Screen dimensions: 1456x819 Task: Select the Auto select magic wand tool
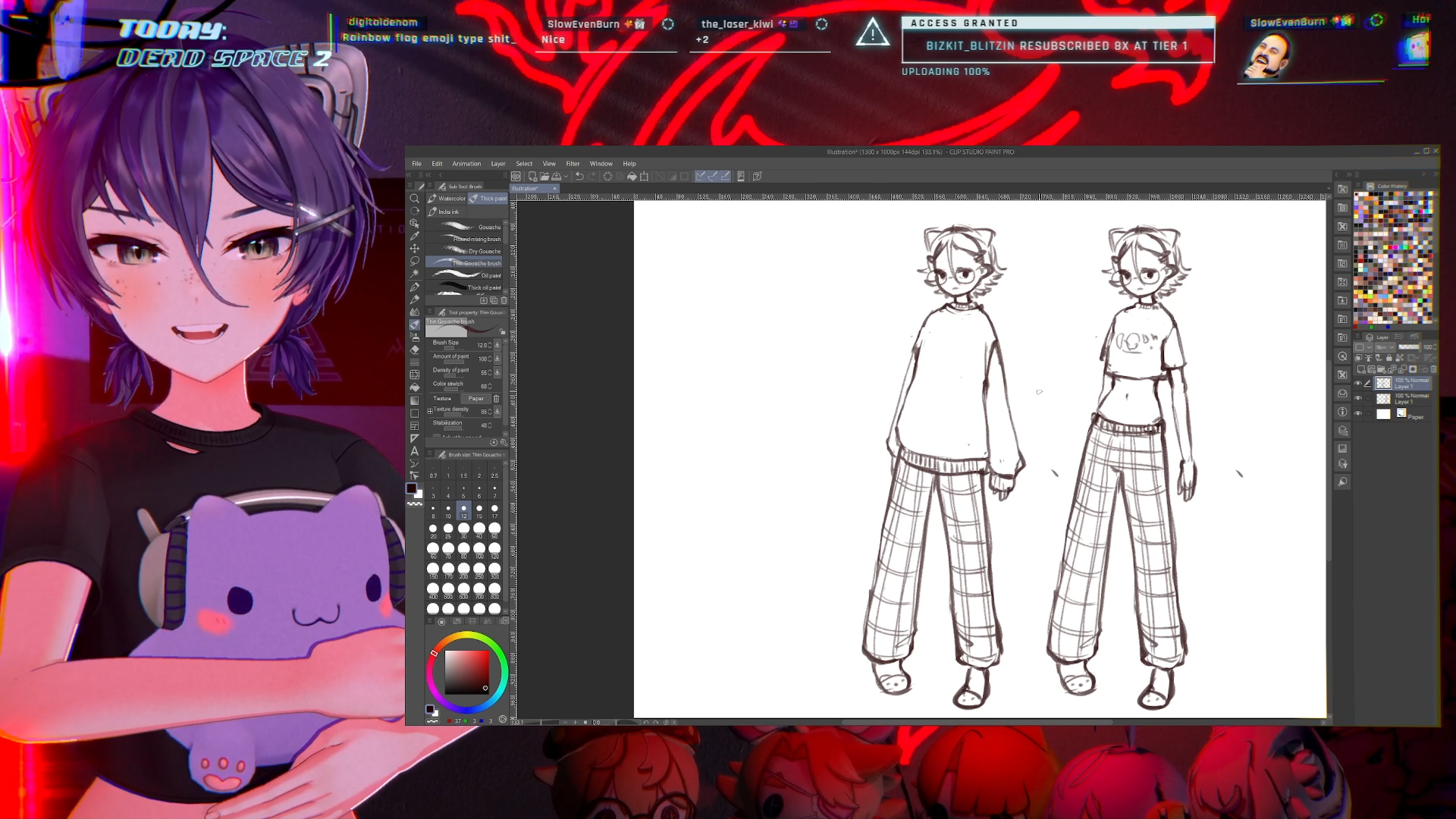point(415,273)
